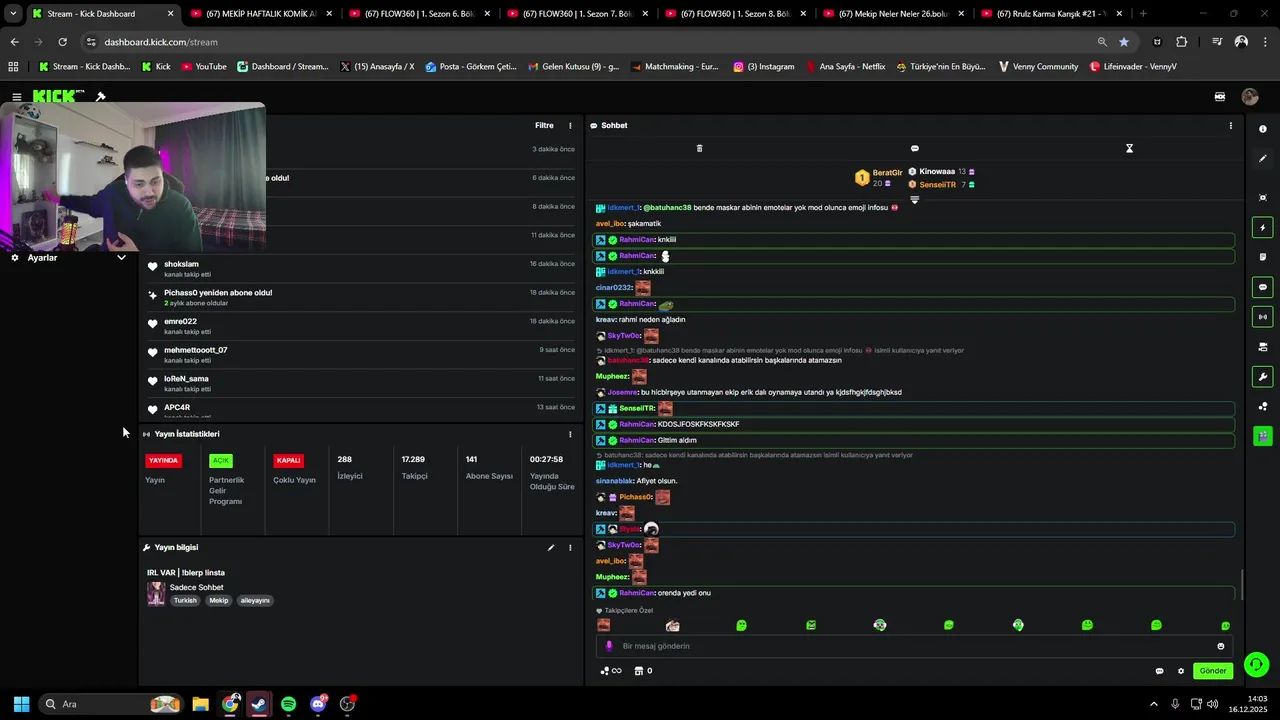Click the streamer webcam overlay
Viewport: 1280px width, 720px height.
[x=133, y=177]
